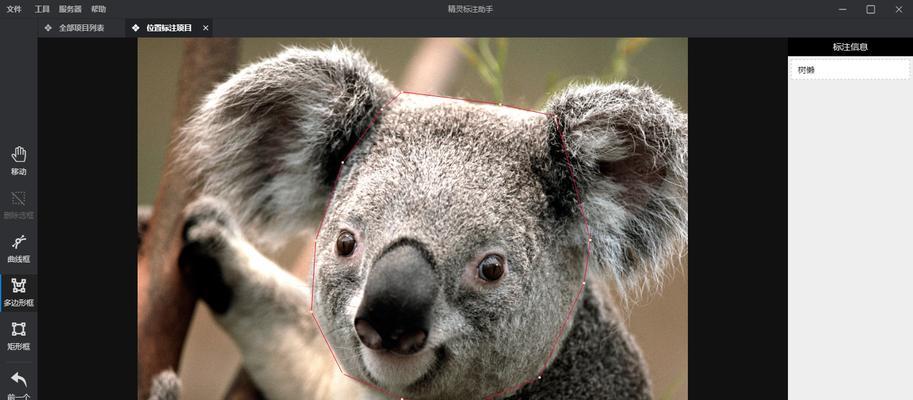The width and height of the screenshot is (913, 400).
Task: Open the 服务器 menu
Action: tap(70, 9)
